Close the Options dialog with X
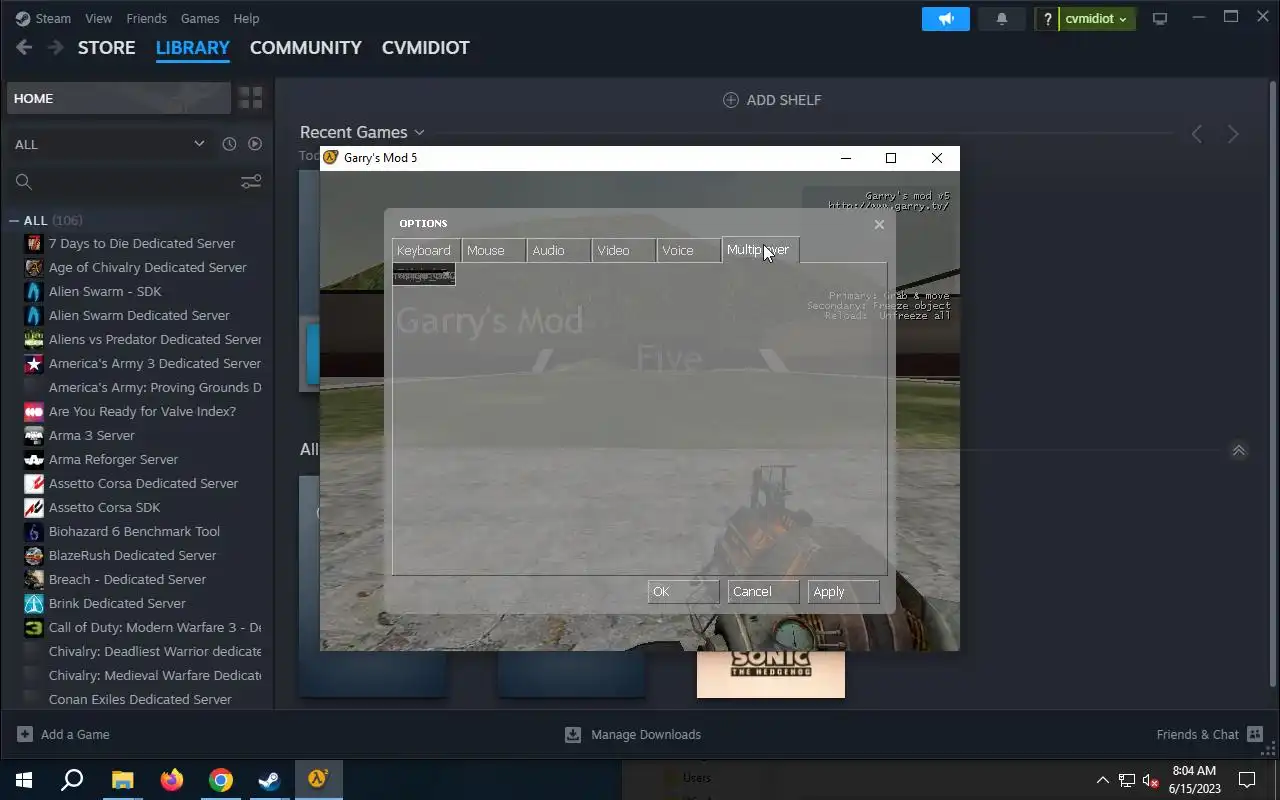The width and height of the screenshot is (1280, 800). pos(879,224)
